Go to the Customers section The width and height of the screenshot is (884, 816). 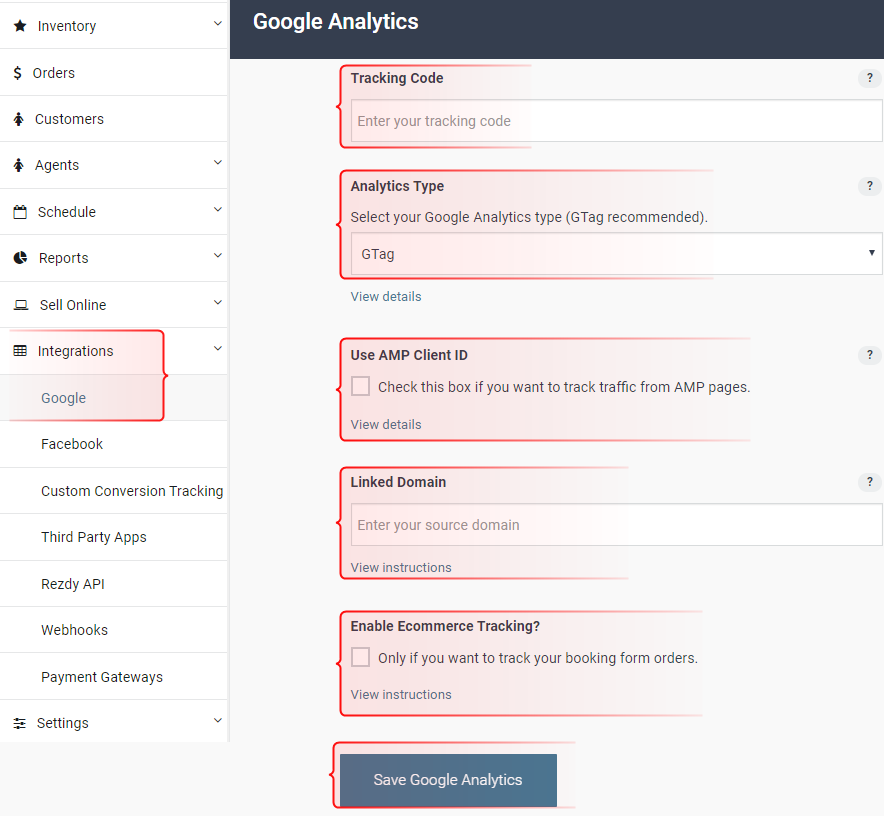(113, 119)
